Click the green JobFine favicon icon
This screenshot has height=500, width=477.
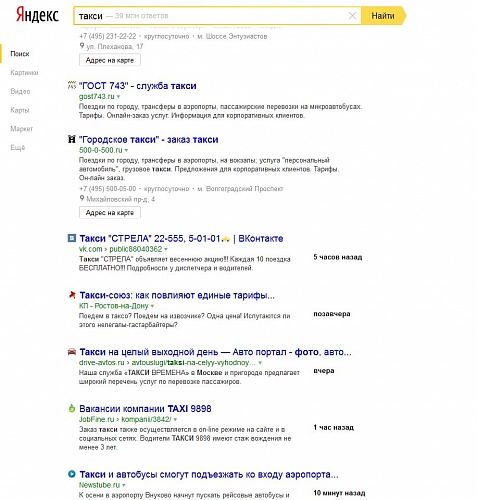click(x=72, y=408)
